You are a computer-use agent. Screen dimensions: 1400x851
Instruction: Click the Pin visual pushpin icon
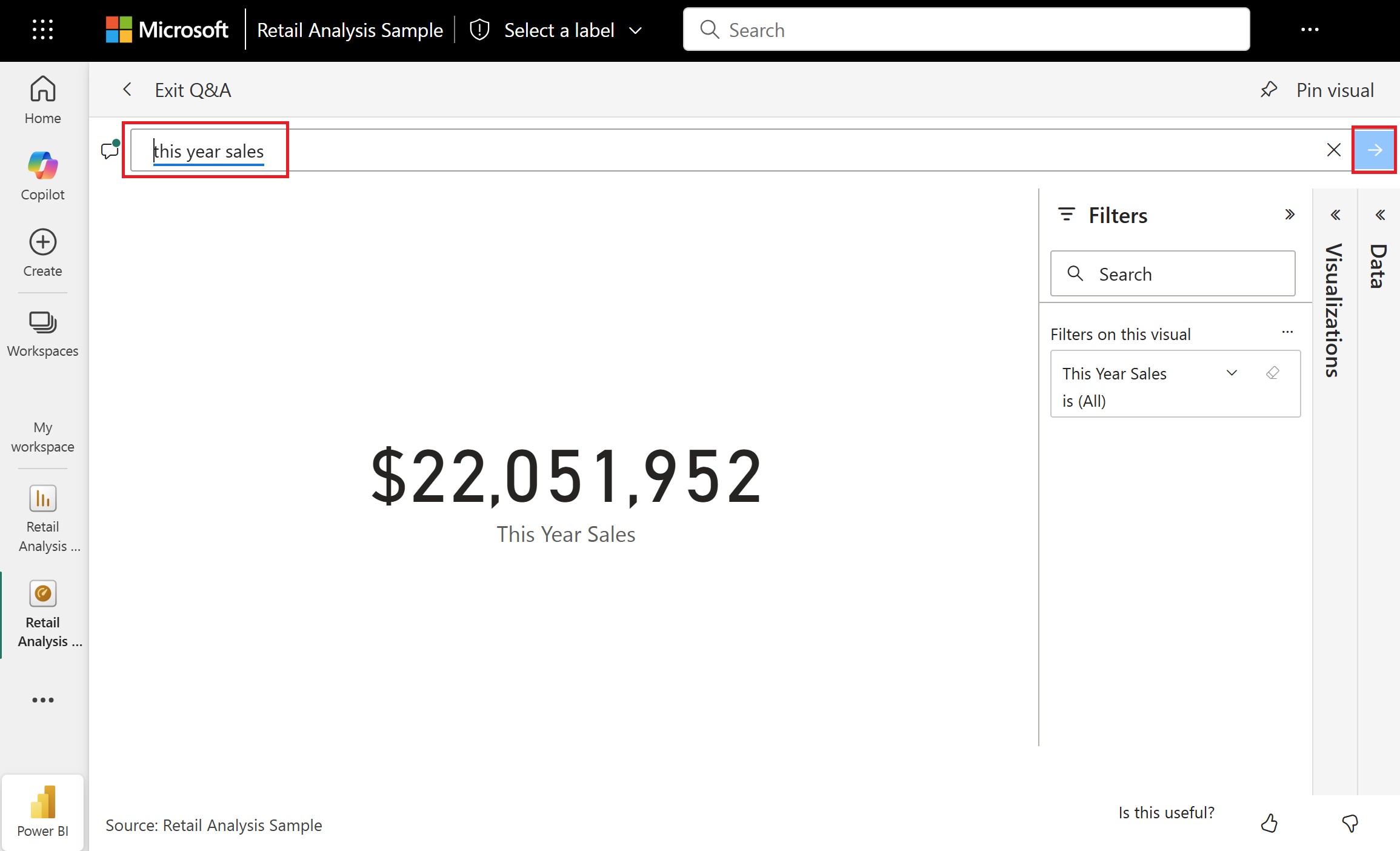click(1268, 90)
